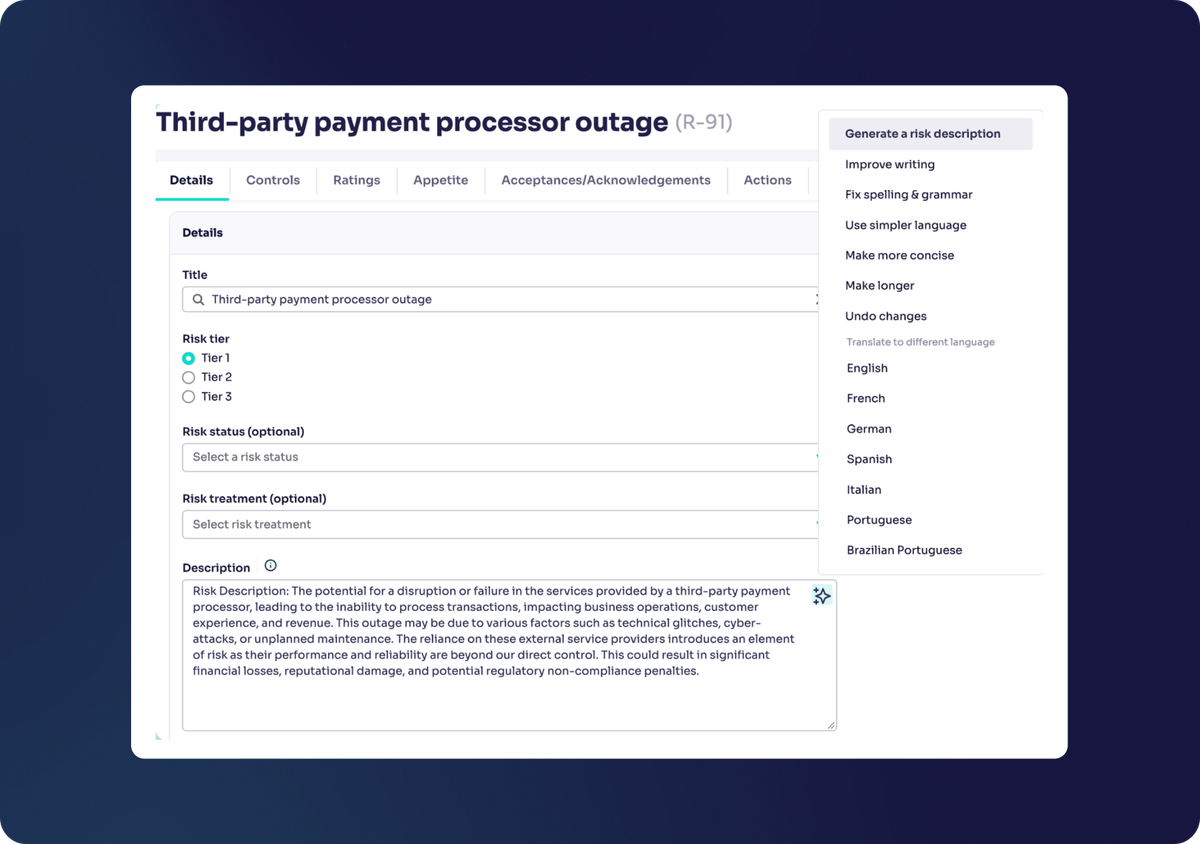
Task: Click the resize handle of the Description textarea
Action: point(831,725)
